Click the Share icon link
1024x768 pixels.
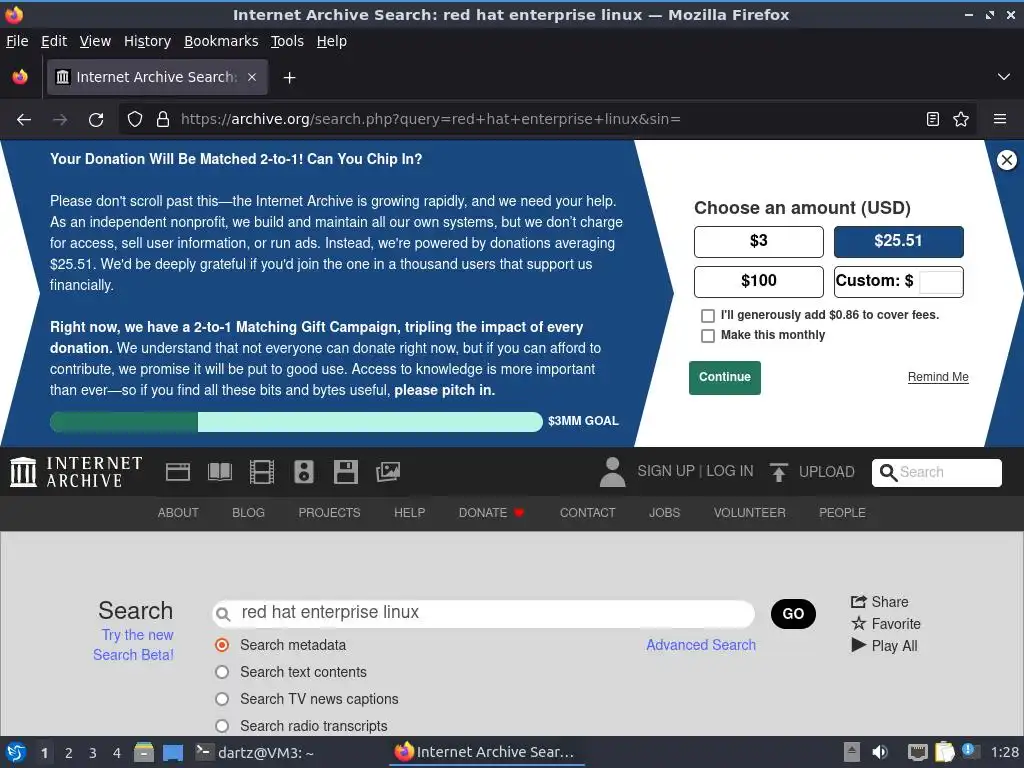(x=879, y=601)
